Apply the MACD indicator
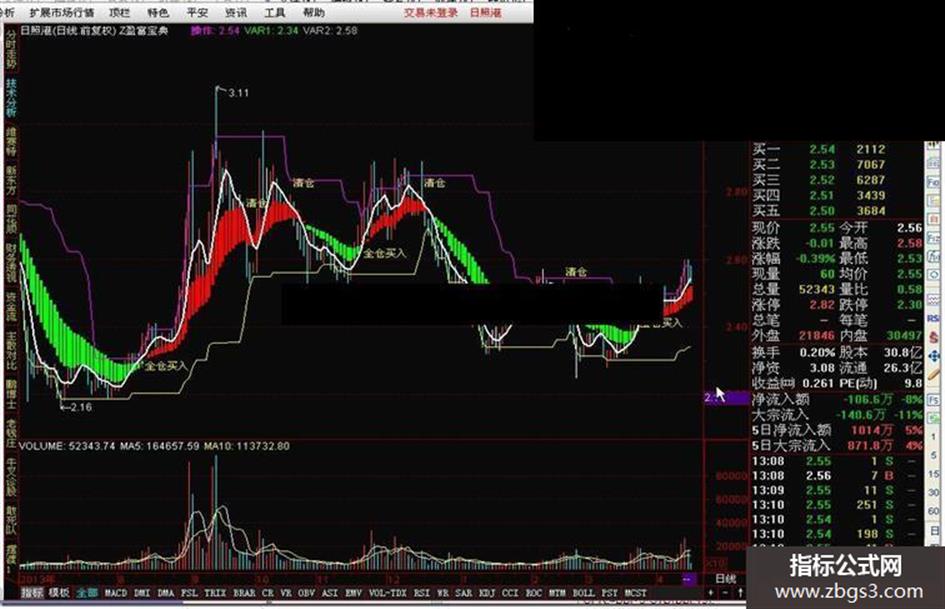This screenshot has width=945, height=609. coord(116,593)
